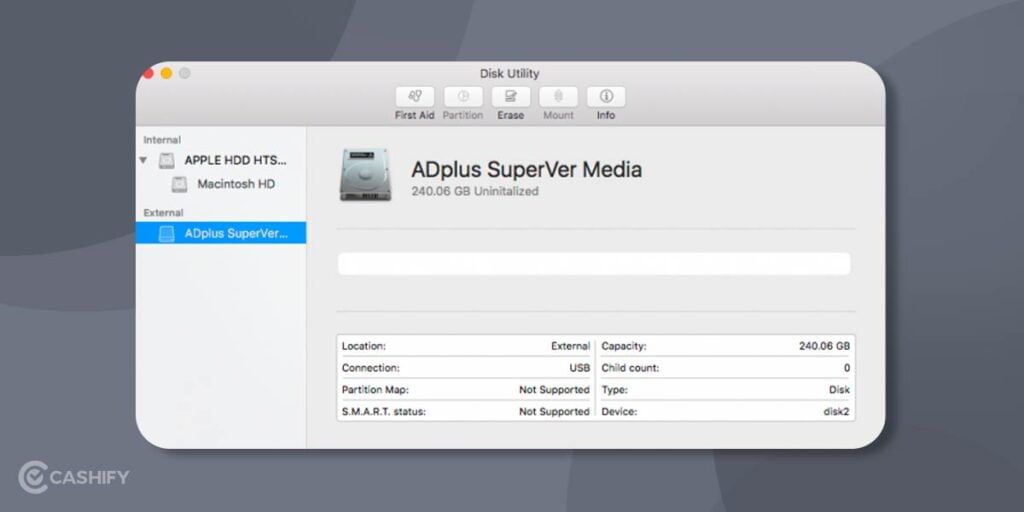Click the empty disk usage bar
The width and height of the screenshot is (1024, 512).
click(594, 264)
